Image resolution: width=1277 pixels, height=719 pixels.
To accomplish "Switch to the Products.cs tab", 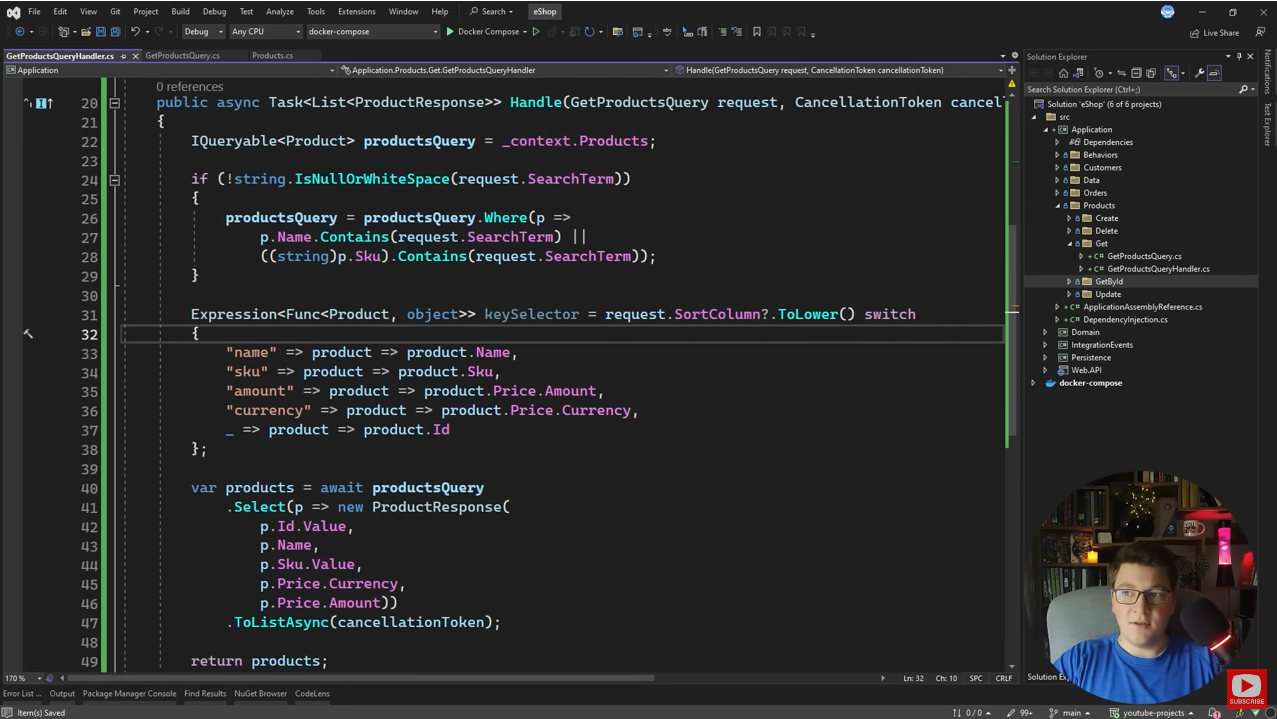I will tap(272, 56).
